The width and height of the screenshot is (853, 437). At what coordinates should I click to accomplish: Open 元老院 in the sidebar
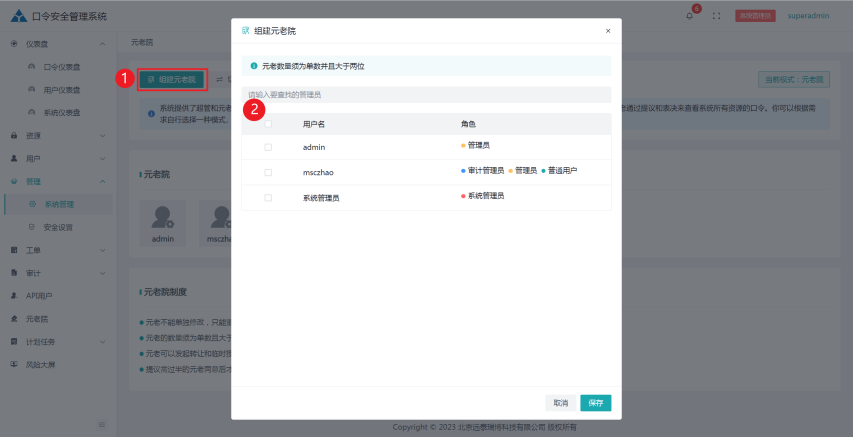point(37,318)
